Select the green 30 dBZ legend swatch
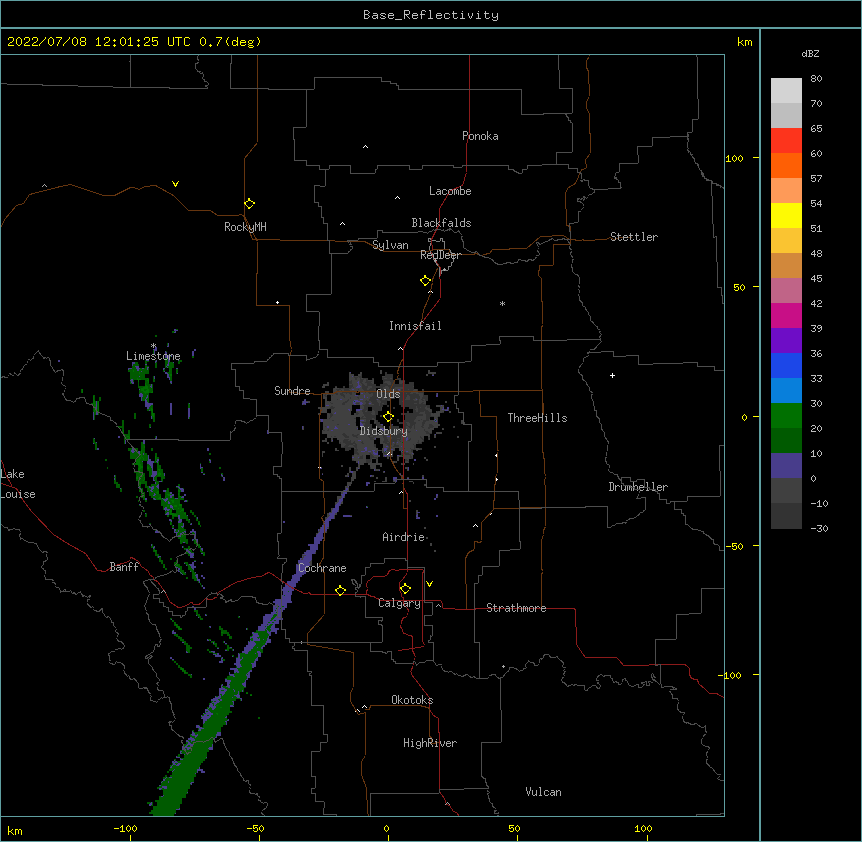This screenshot has width=862, height=842. pos(786,416)
